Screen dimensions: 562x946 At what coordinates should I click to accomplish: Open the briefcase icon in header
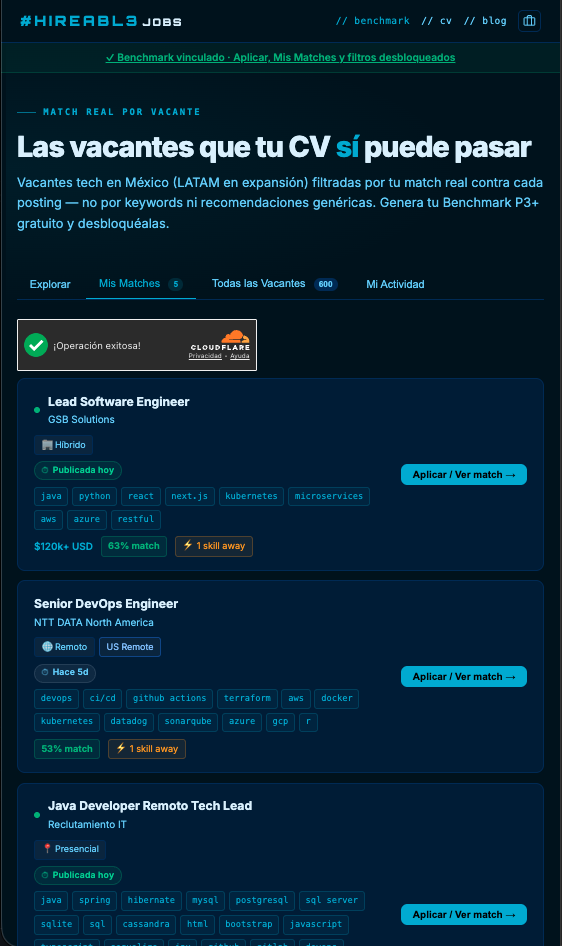click(x=529, y=21)
